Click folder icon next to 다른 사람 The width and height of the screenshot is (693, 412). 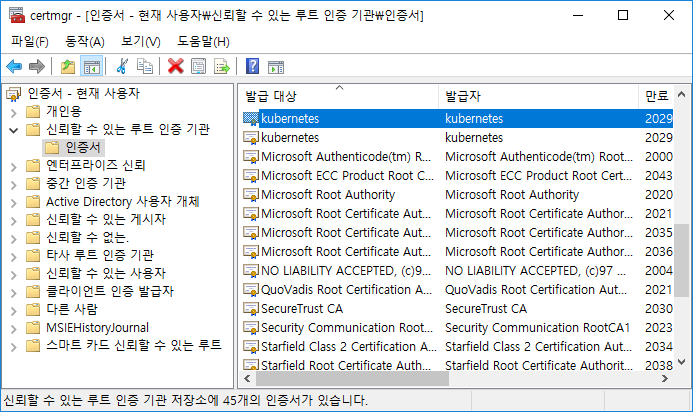[x=33, y=309]
